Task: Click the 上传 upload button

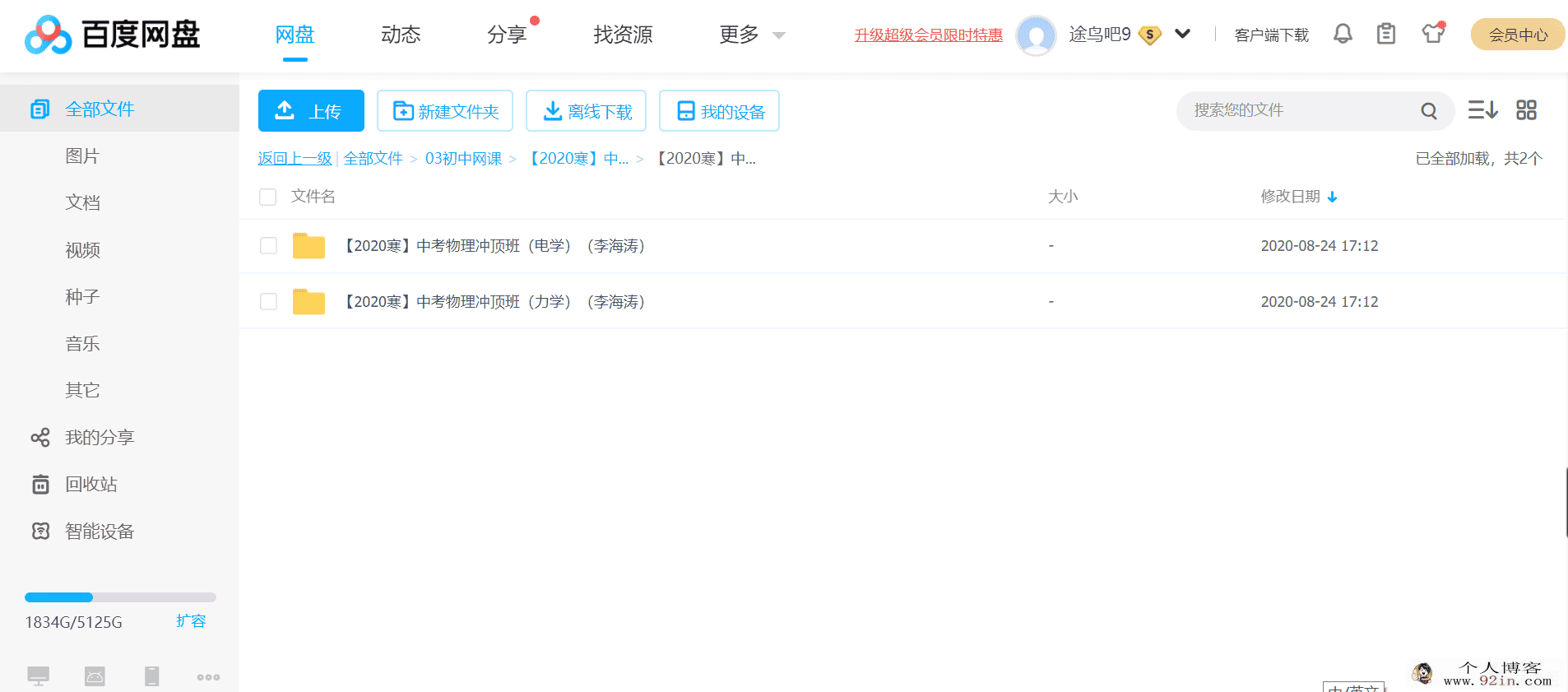Action: (311, 110)
